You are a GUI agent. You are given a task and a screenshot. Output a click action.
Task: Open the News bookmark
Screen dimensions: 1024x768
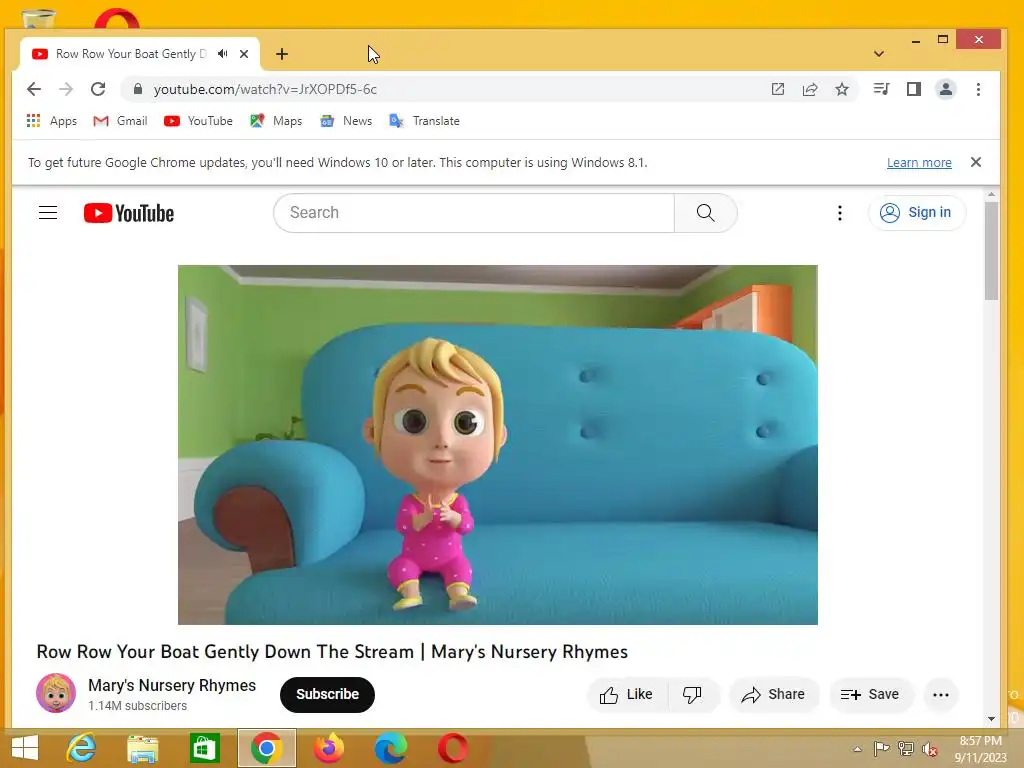pos(346,121)
